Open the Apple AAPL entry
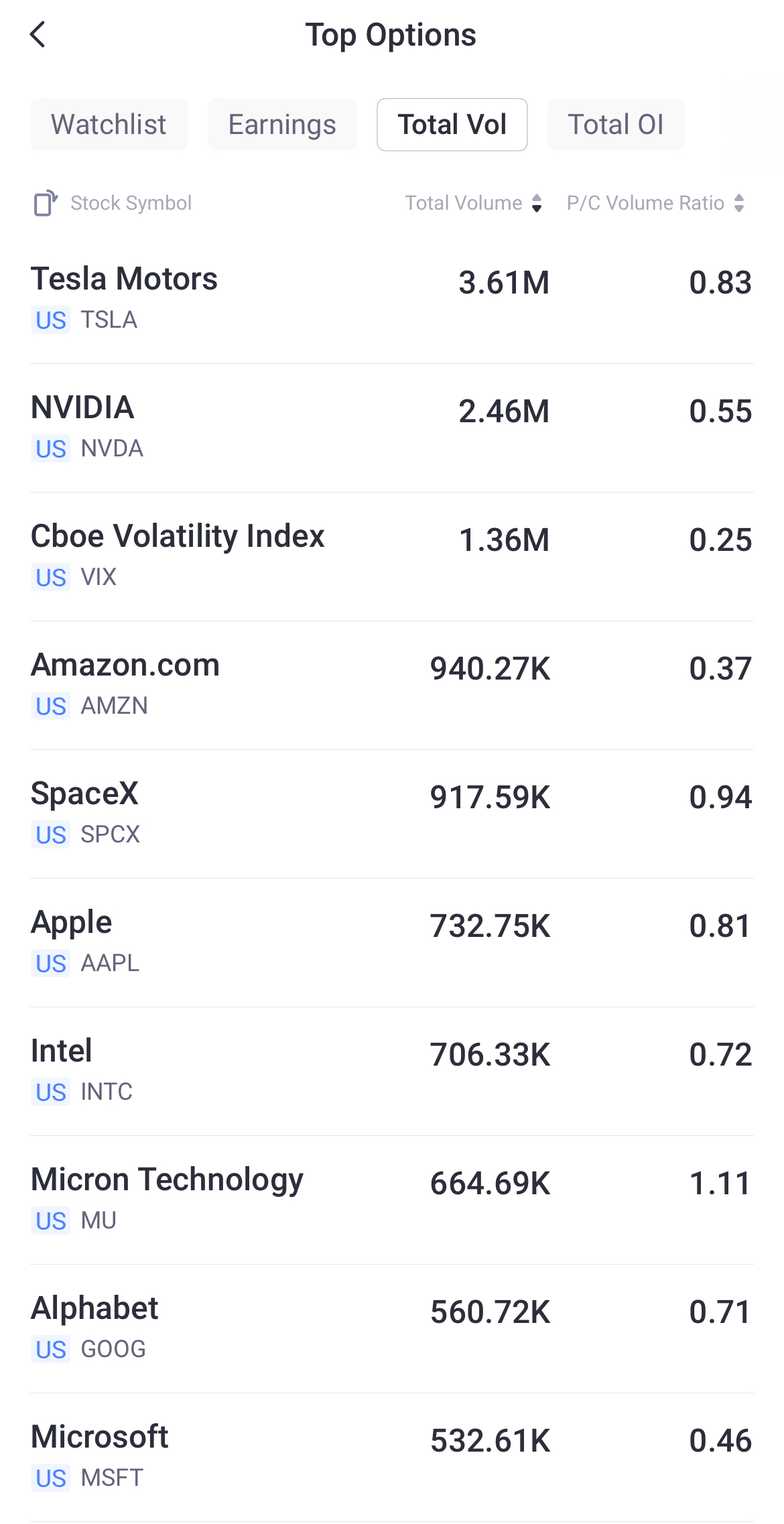Screen dimensions: 784x1524 click(x=392, y=943)
